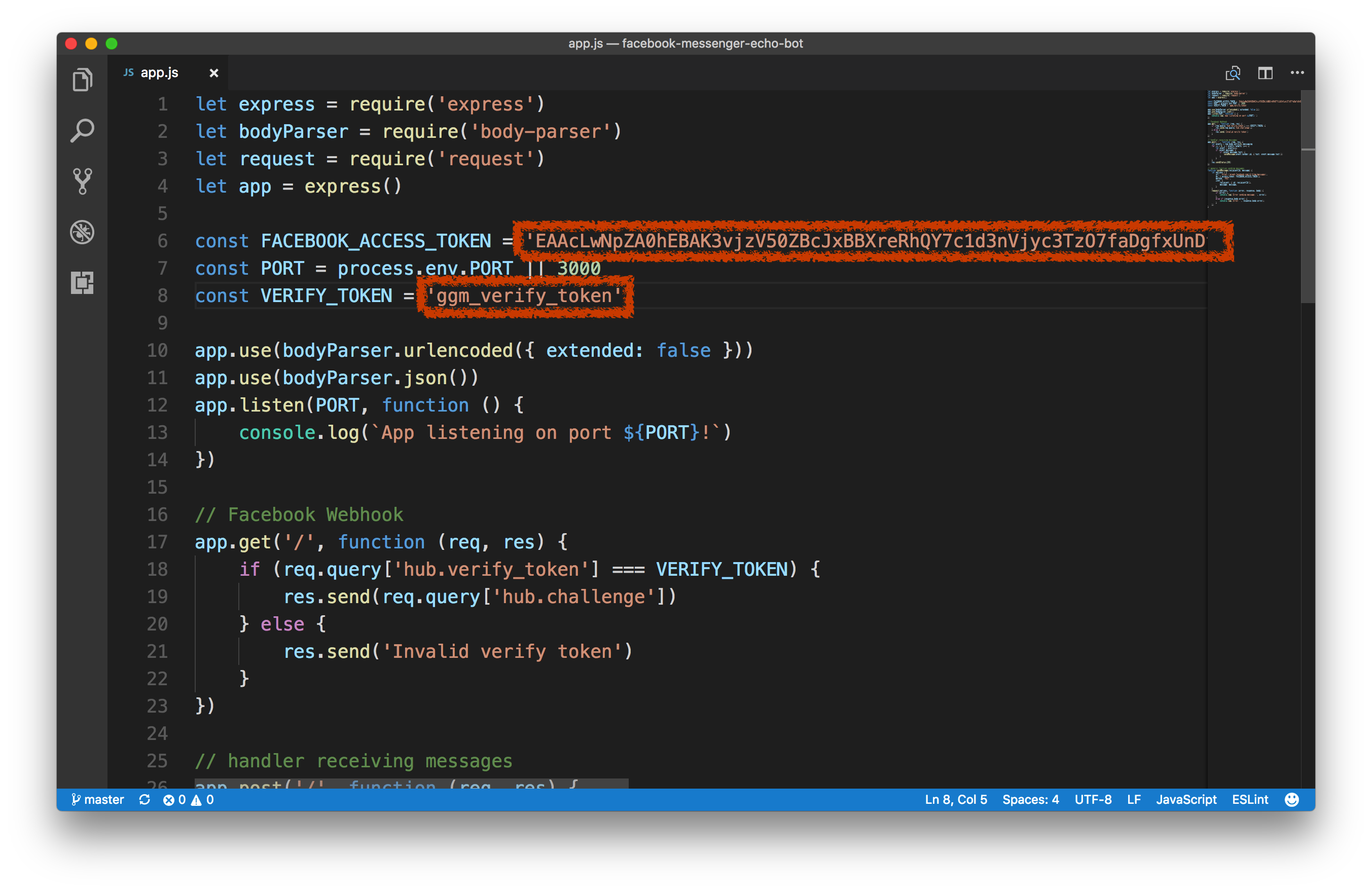Click the Split Editor icon
The image size is (1372, 892).
[1265, 73]
